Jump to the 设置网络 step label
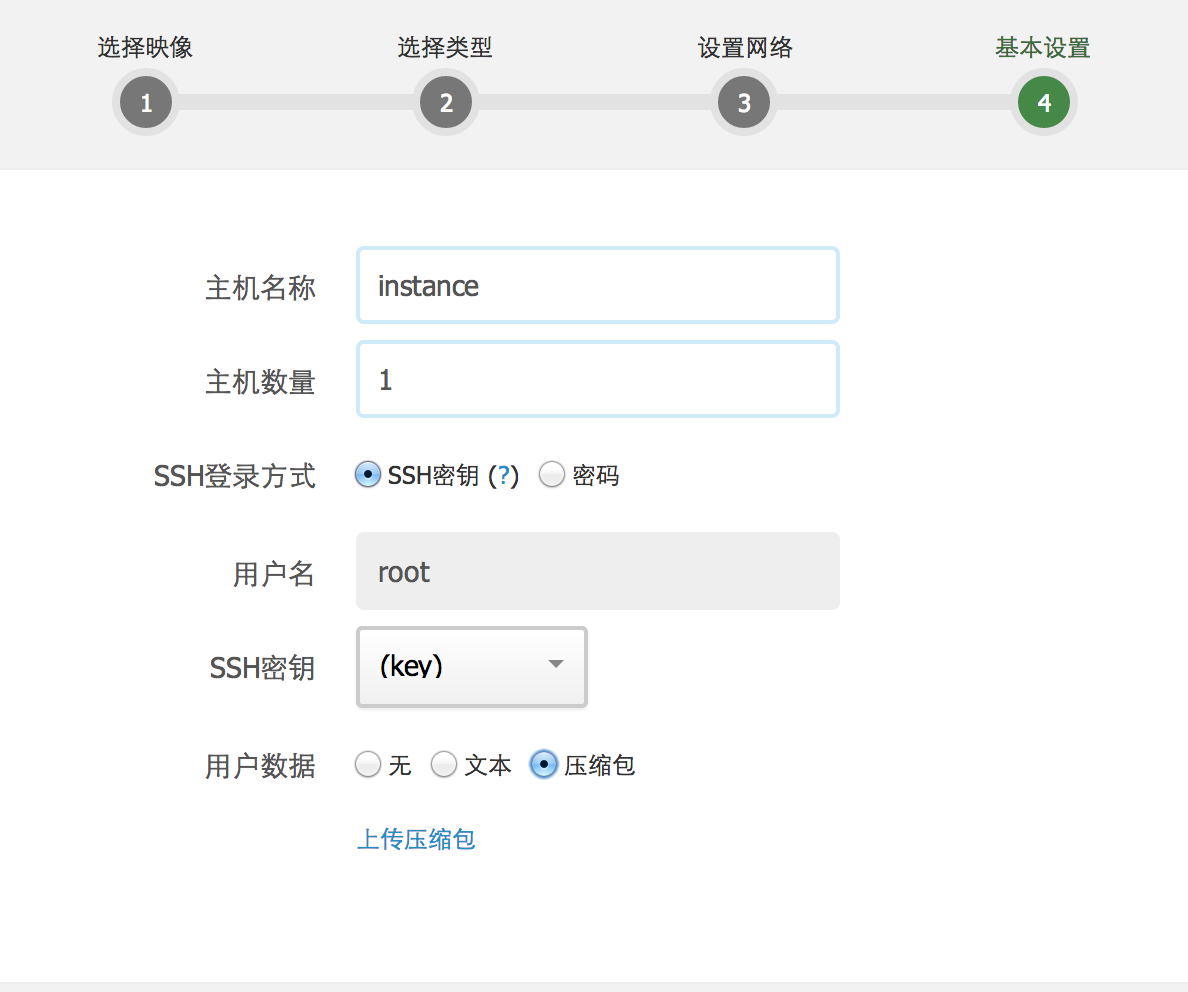This screenshot has width=1188, height=992. coord(744,47)
